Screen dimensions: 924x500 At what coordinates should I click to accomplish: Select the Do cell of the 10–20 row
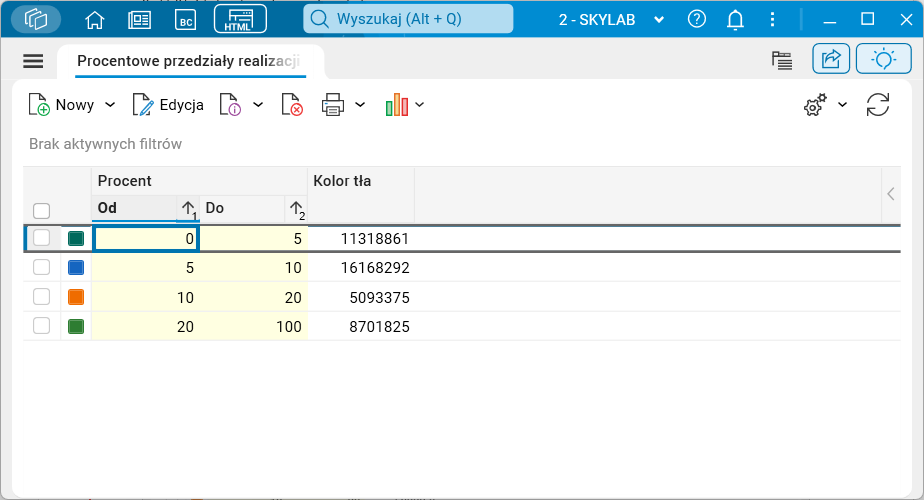[253, 297]
